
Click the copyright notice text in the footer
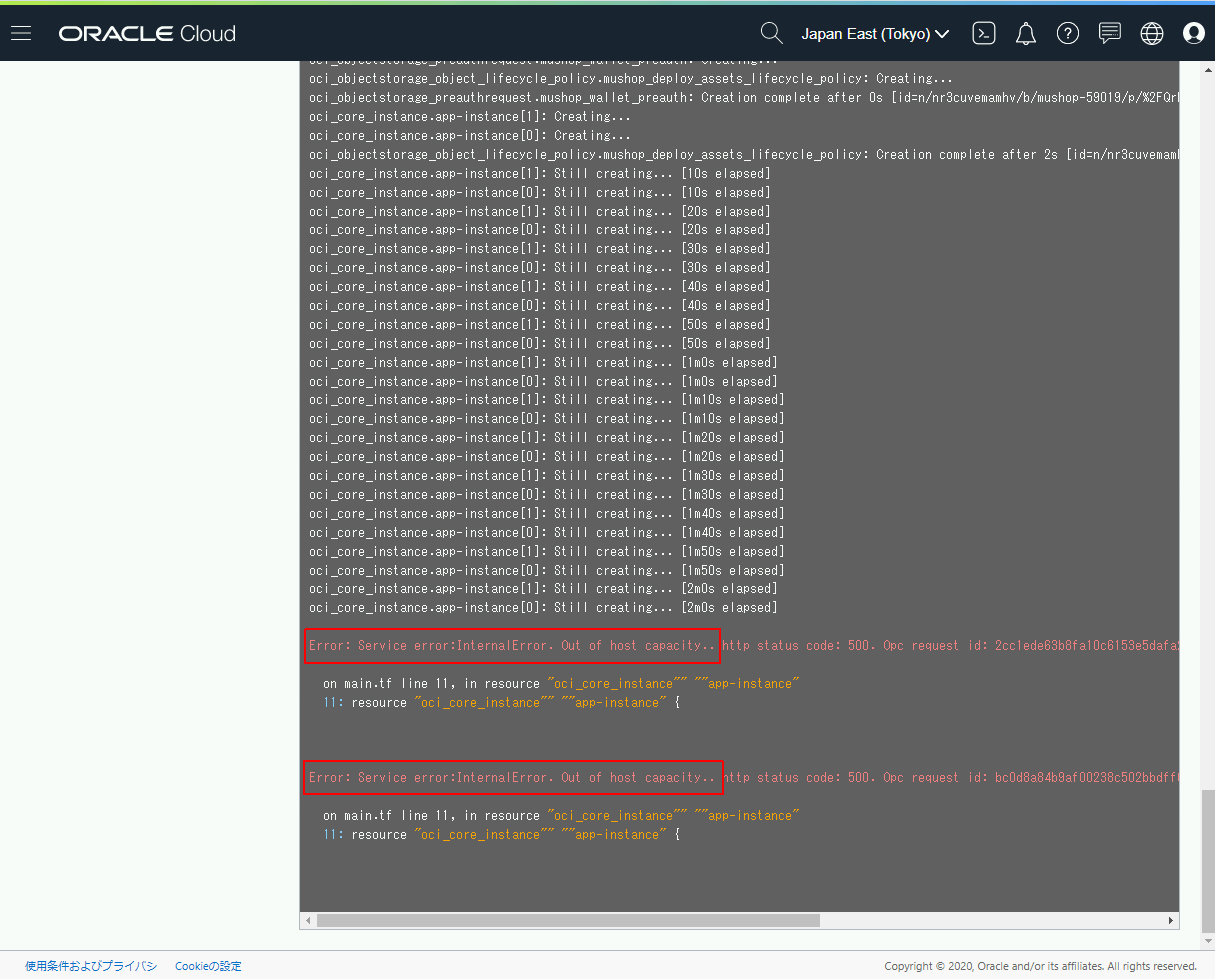(x=1040, y=966)
